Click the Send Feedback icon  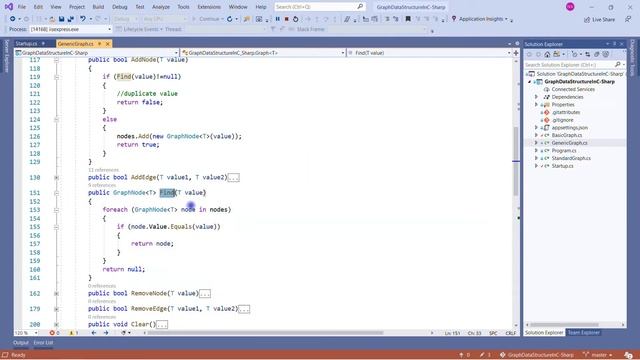628,19
